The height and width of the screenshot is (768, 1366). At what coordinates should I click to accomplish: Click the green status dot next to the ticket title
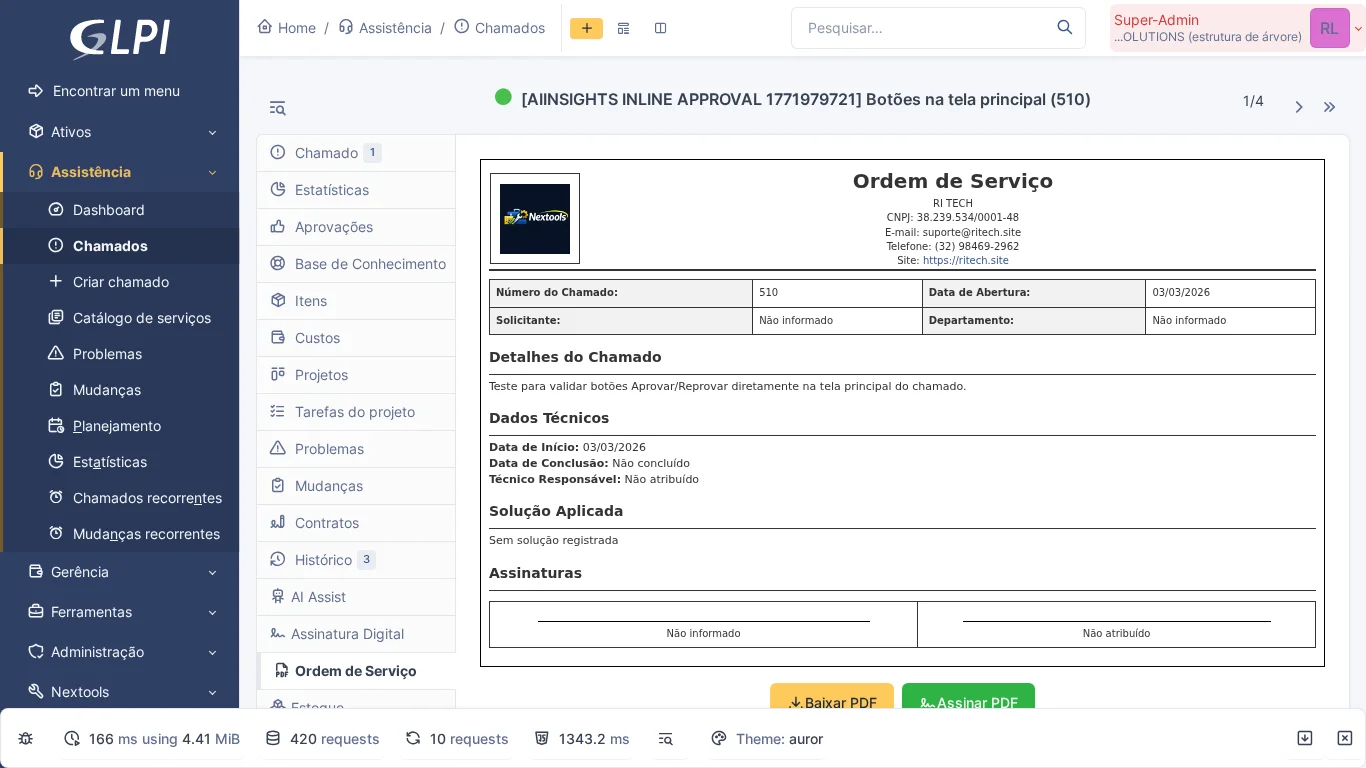tap(503, 97)
